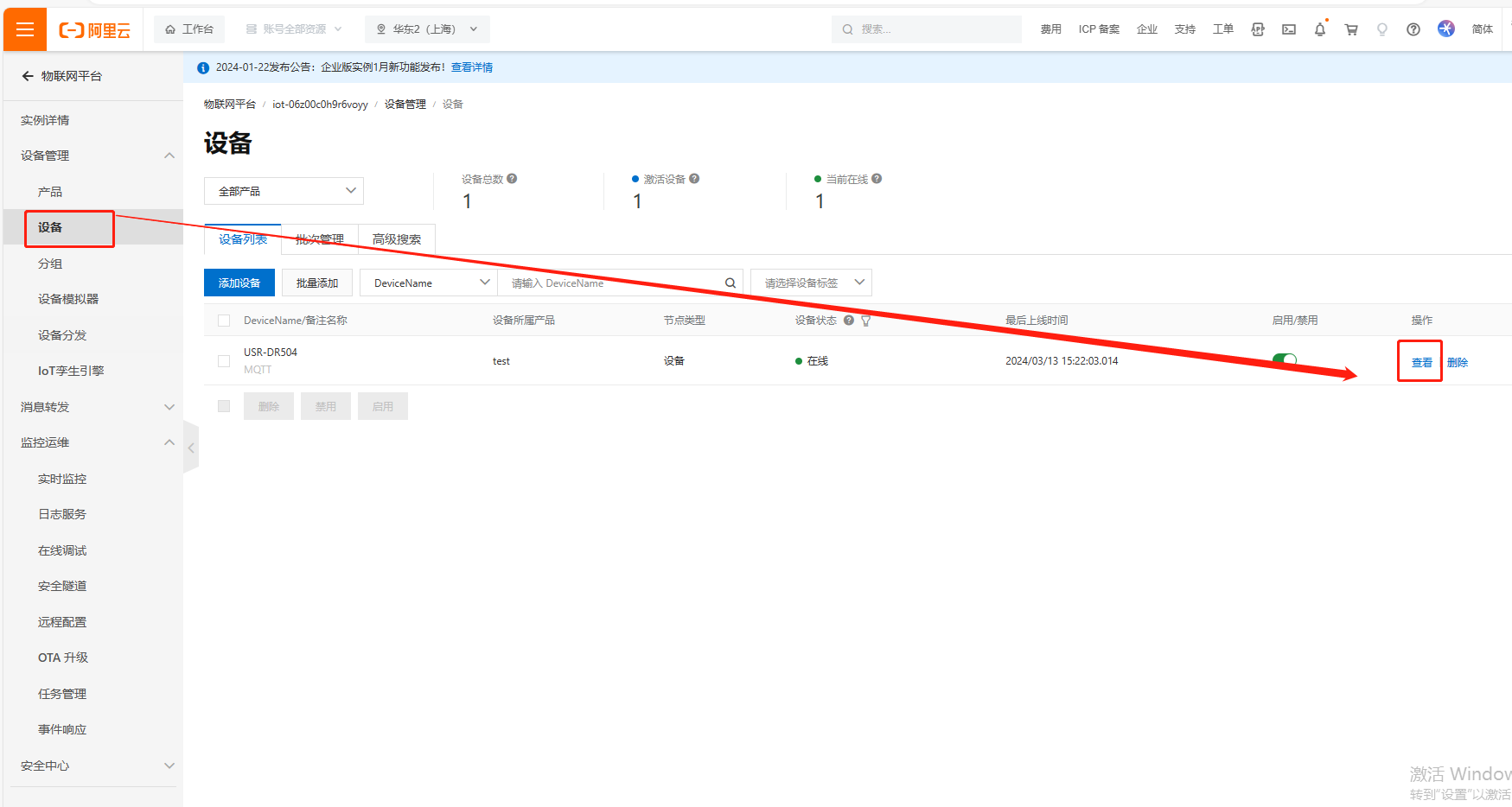1512x807 pixels.
Task: Click the 添加设备 button
Action: click(239, 283)
